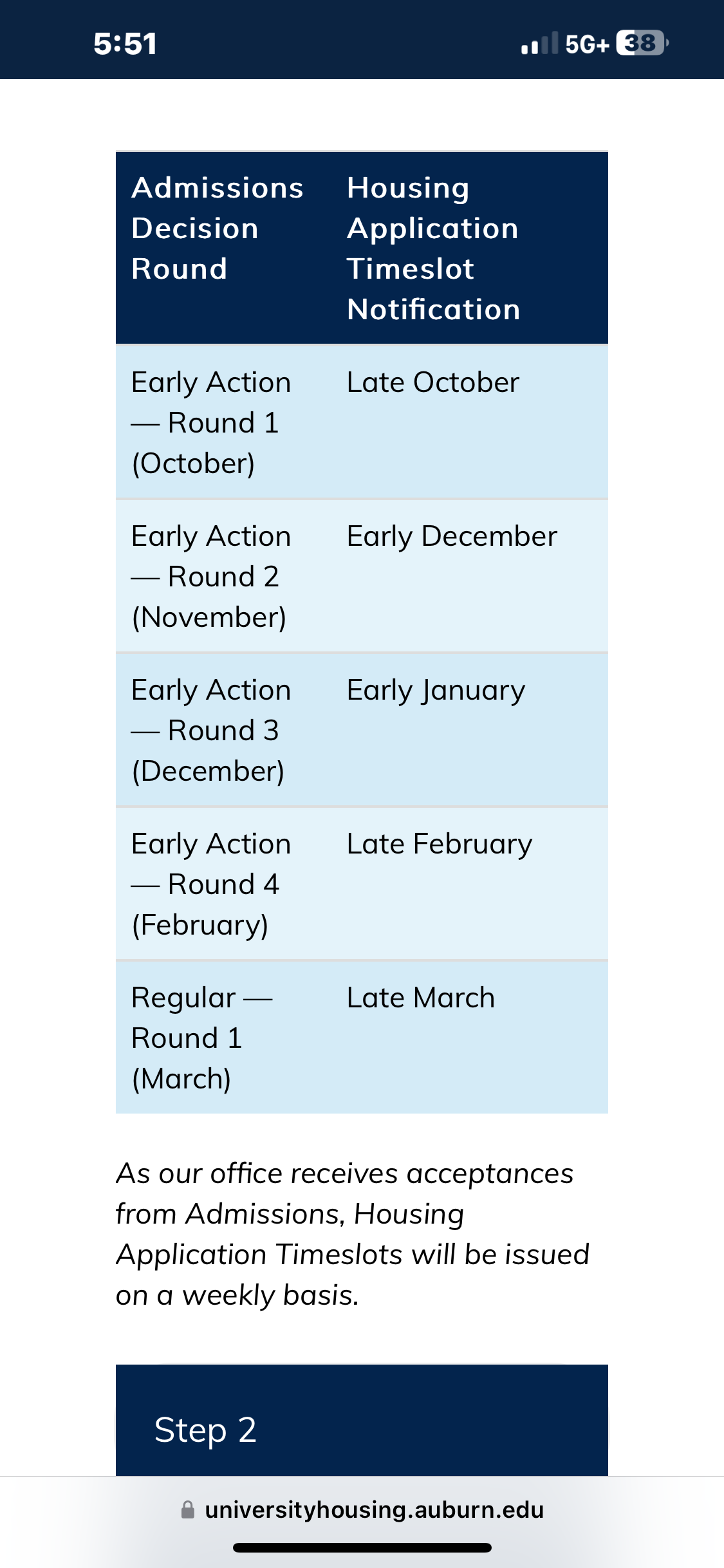The width and height of the screenshot is (724, 1568).
Task: Tap the 5G+ network indicator
Action: pyautogui.click(x=587, y=44)
